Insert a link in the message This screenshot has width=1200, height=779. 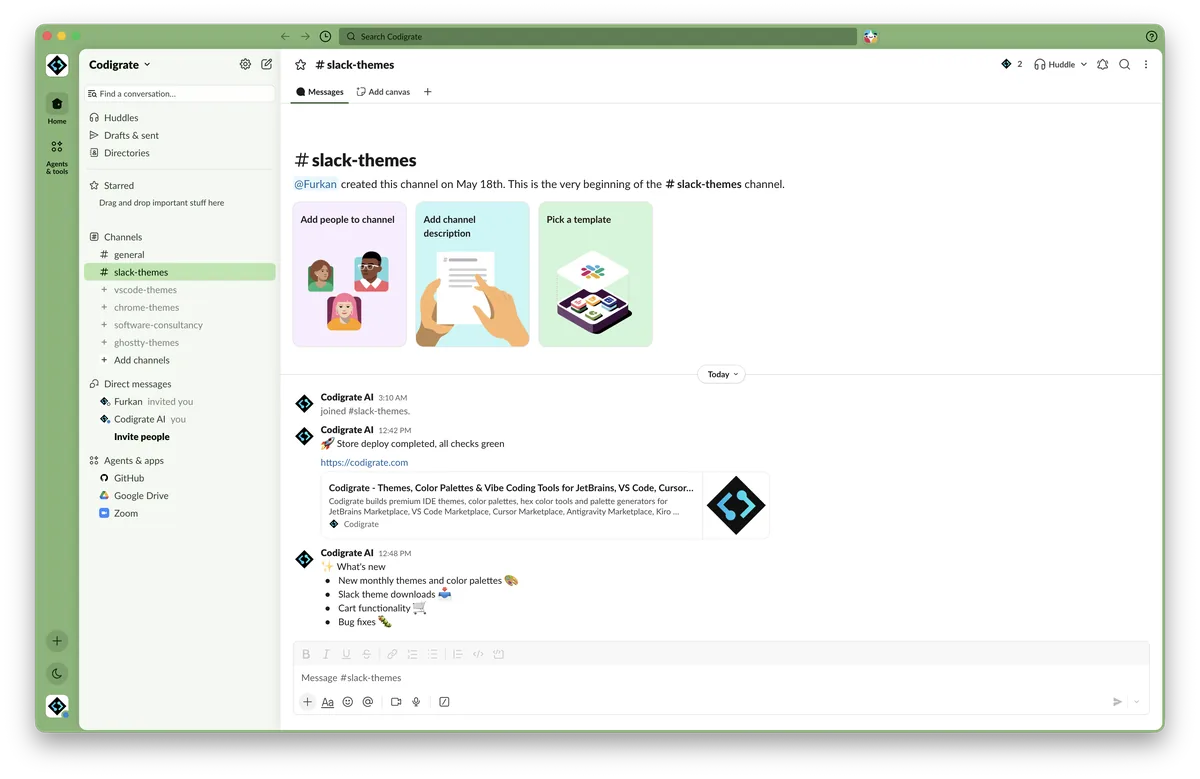[x=392, y=655]
